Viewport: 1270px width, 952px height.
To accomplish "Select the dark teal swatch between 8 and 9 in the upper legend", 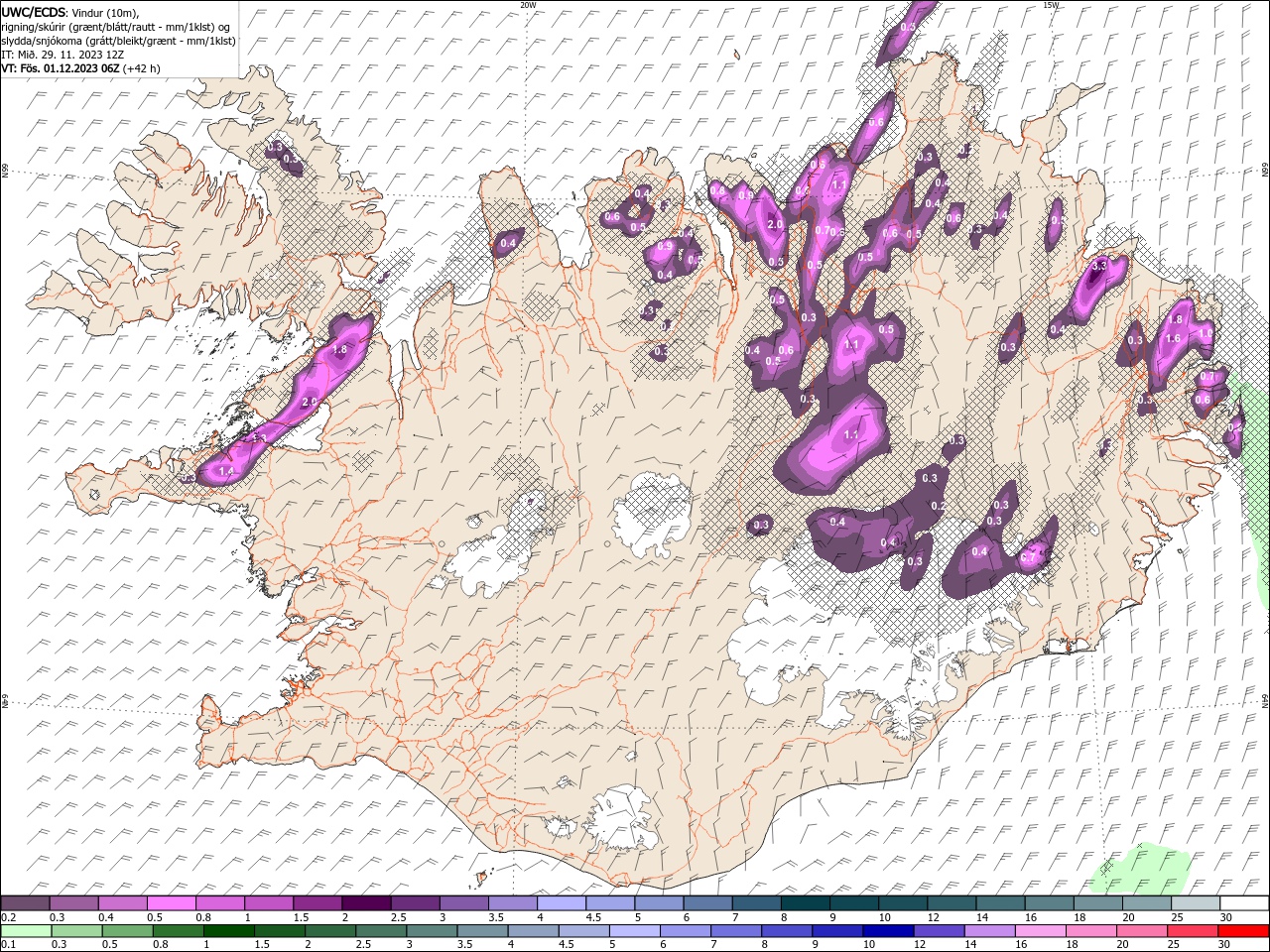I will tap(805, 903).
